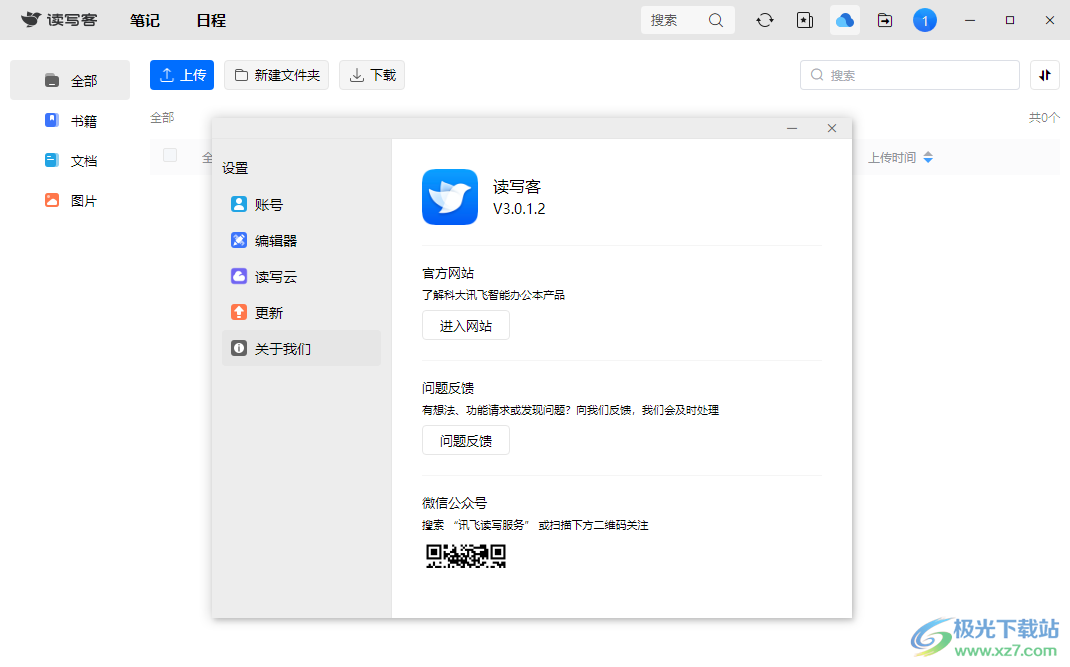Screen dimensions: 1070x667
Task: Click the magnifier icon in top search
Action: [716, 20]
